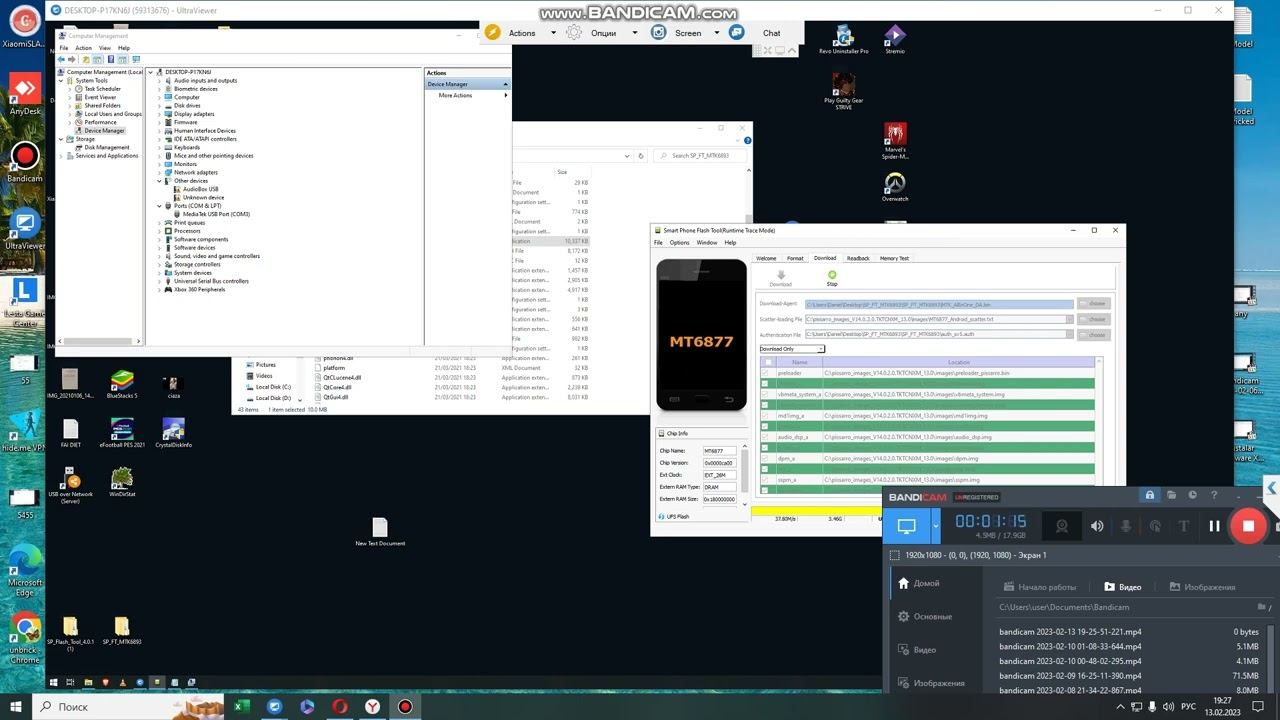Collapse Other devices node in Device Manager
The height and width of the screenshot is (720, 1280).
coord(160,181)
